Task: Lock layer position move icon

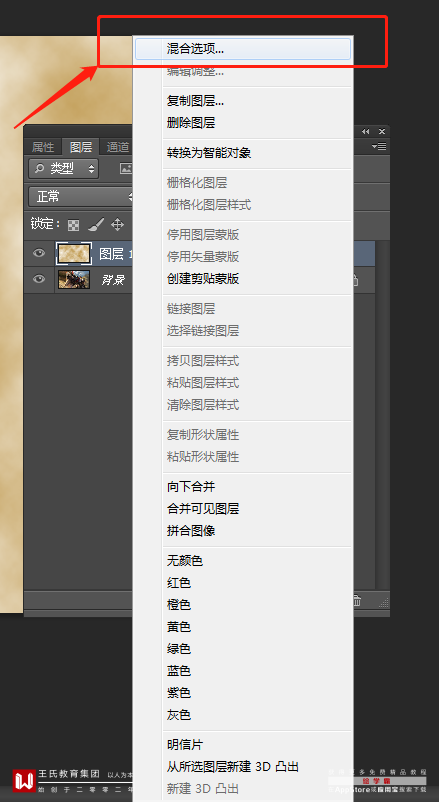Action: tap(118, 225)
